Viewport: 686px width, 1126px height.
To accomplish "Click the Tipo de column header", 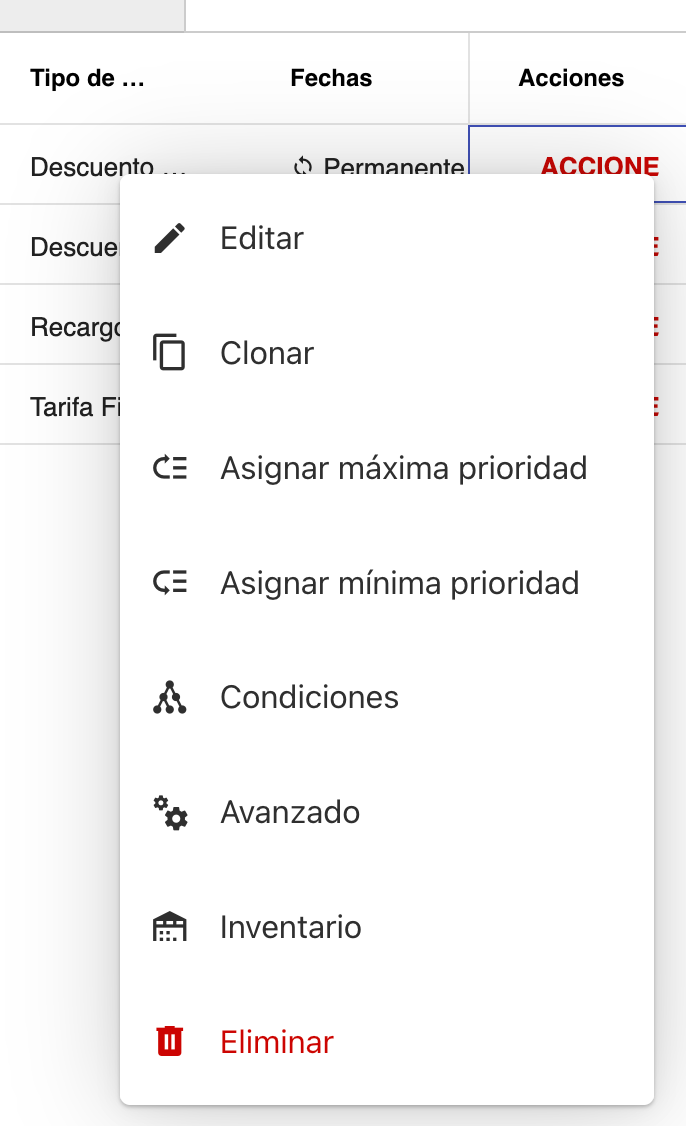I will point(85,77).
